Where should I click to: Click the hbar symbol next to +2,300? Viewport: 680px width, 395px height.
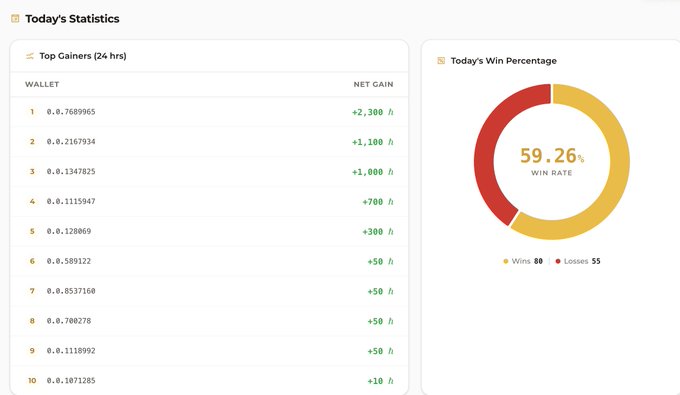point(391,112)
